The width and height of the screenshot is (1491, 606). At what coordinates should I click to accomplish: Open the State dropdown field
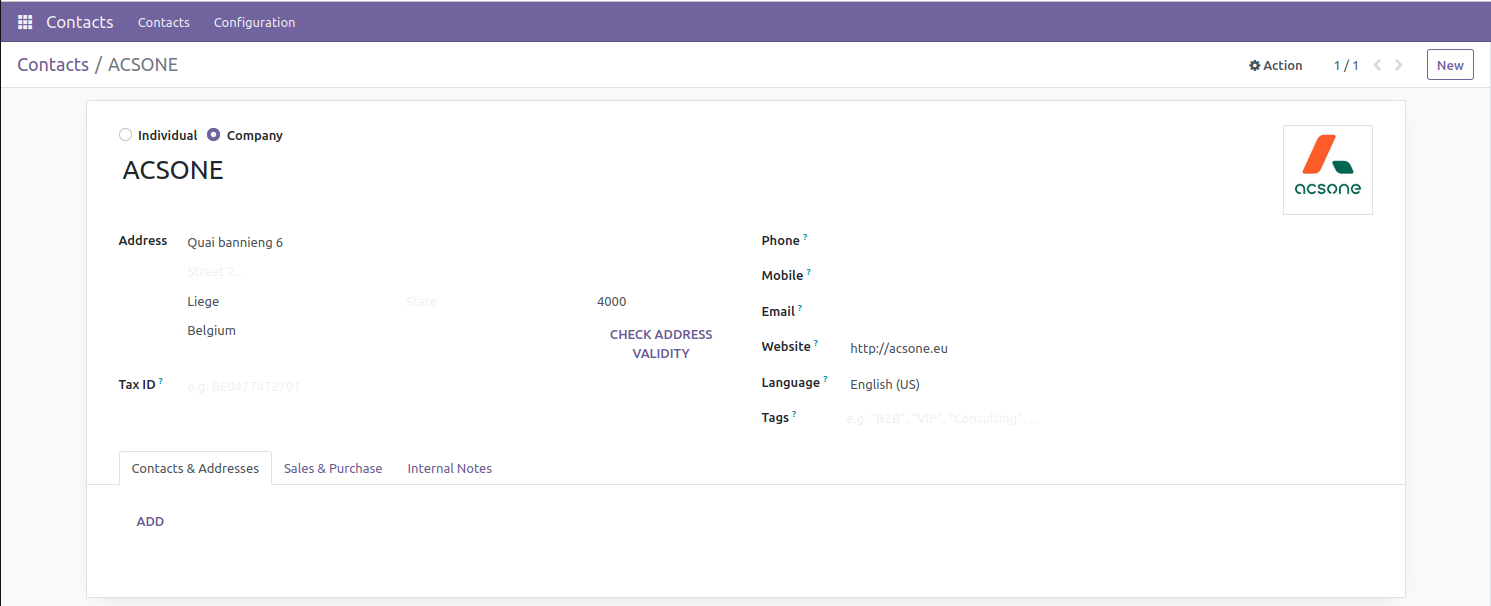tap(495, 302)
